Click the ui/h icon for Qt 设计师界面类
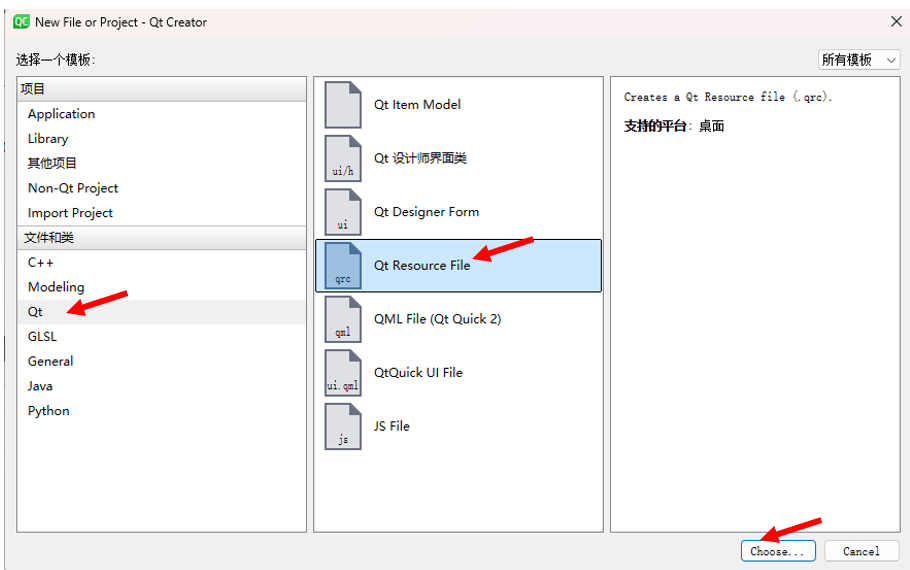The height and width of the screenshot is (570, 910). [x=343, y=158]
